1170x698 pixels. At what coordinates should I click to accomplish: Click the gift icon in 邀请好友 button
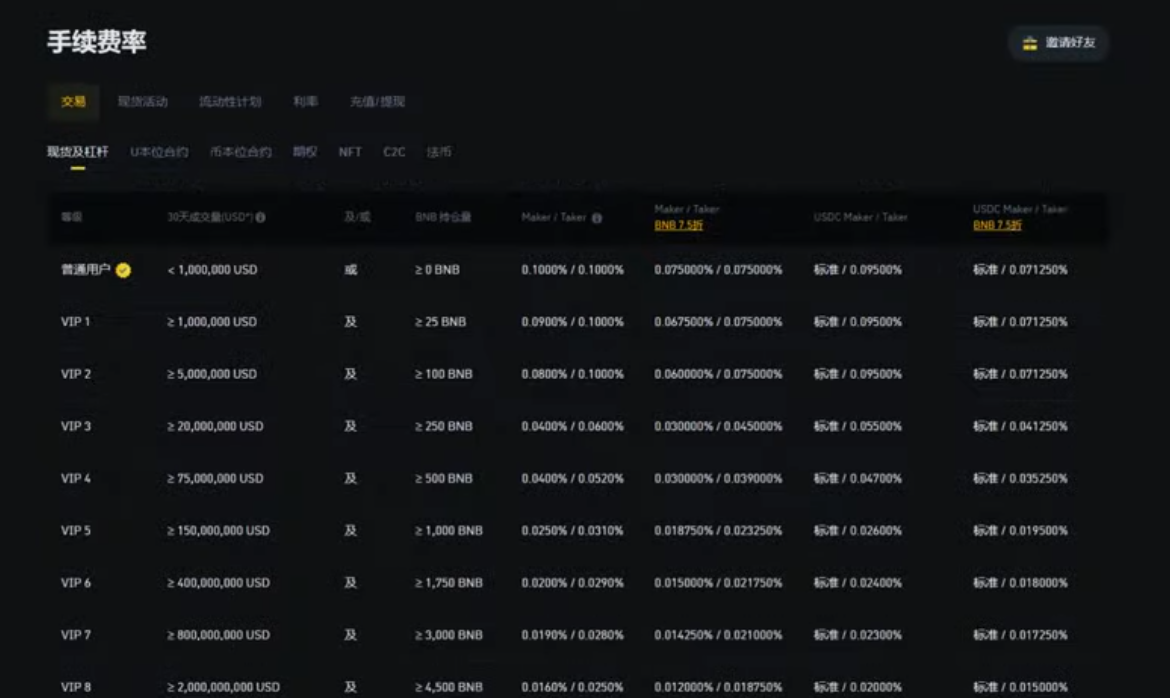1030,43
